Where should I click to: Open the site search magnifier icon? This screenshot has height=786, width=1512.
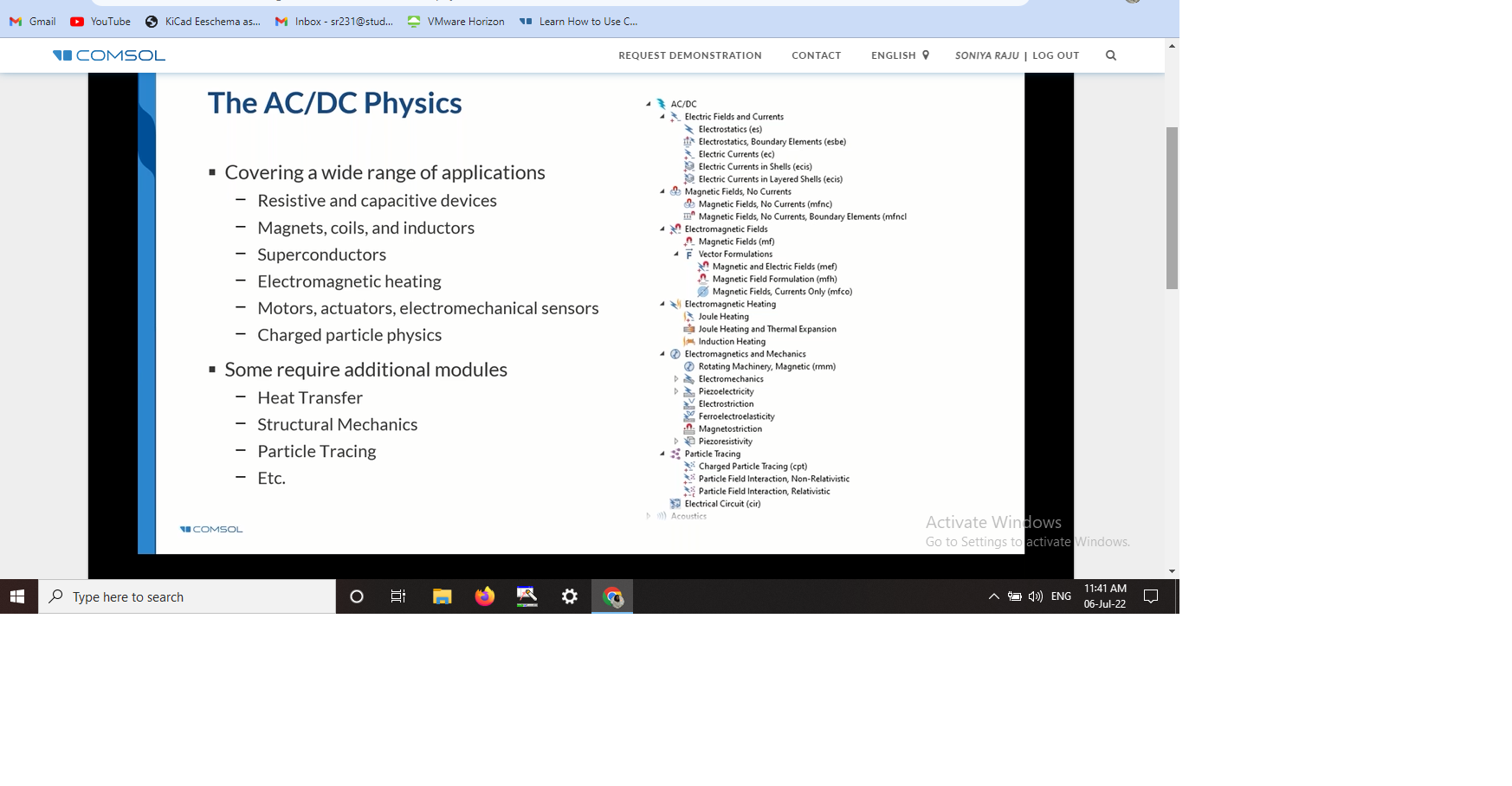coord(1111,55)
